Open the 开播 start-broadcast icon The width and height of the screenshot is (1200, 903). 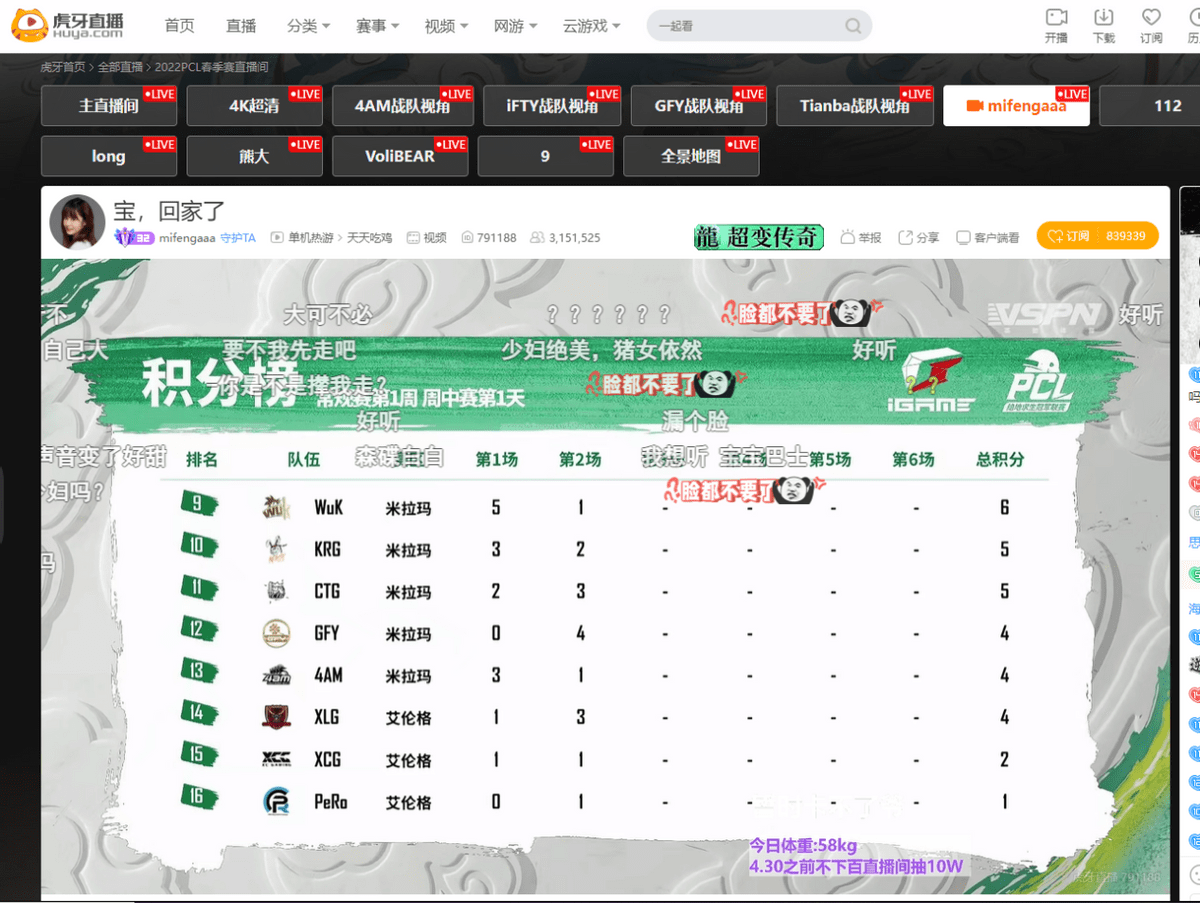(x=1056, y=26)
